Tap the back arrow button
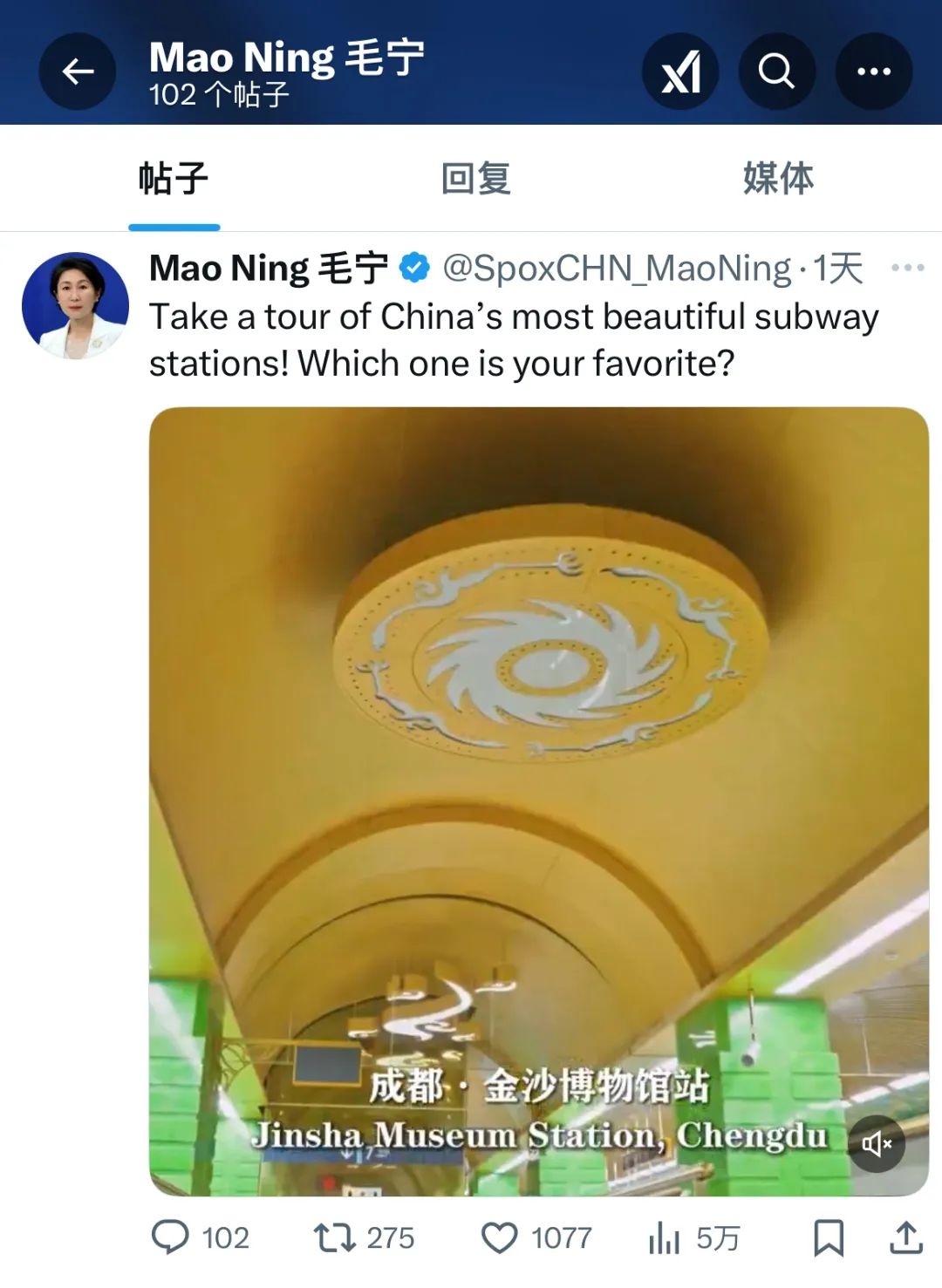This screenshot has height=1288, width=942. point(78,72)
